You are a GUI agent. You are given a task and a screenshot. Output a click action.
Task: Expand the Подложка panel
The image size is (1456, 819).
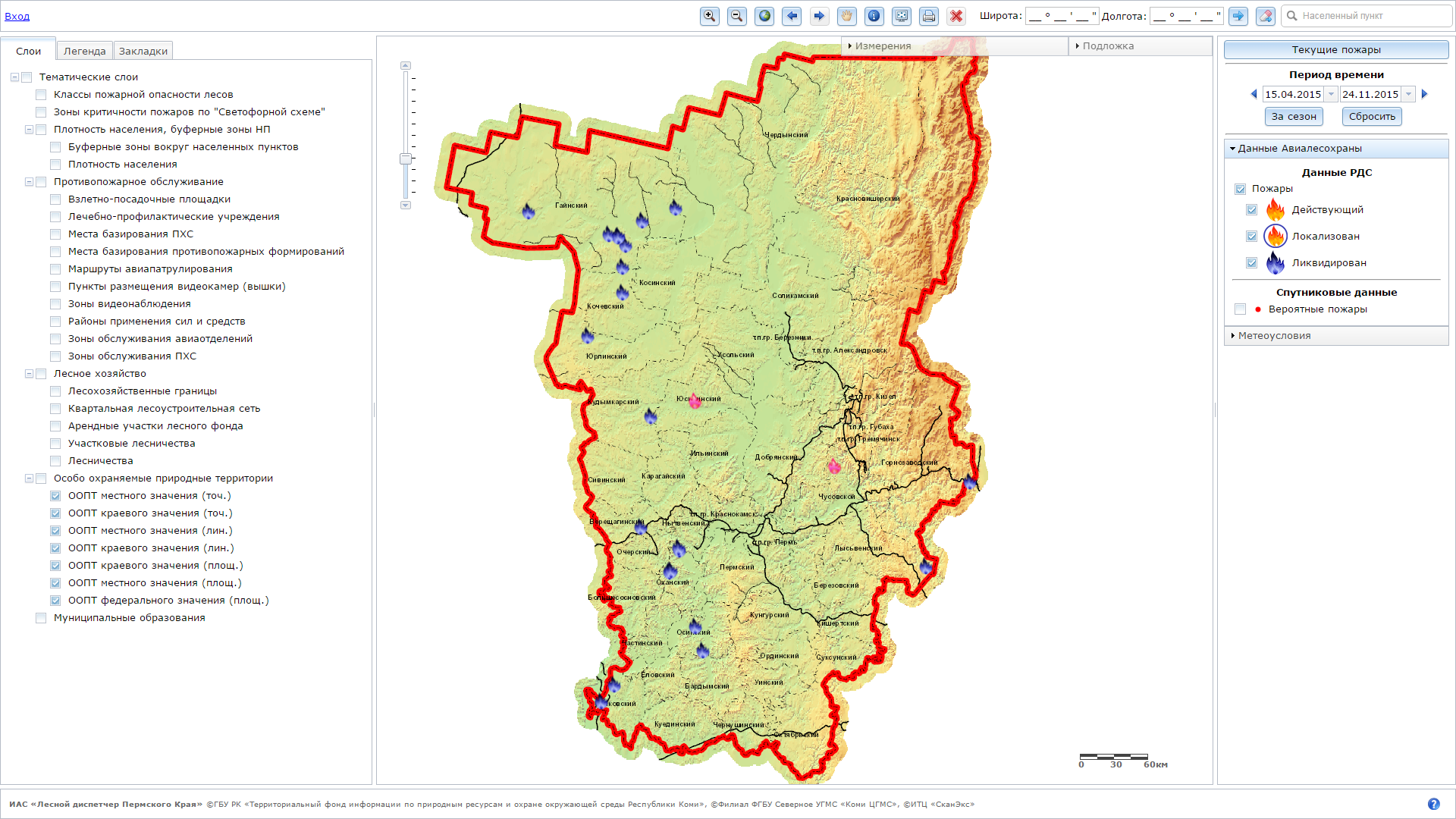pyautogui.click(x=1141, y=46)
